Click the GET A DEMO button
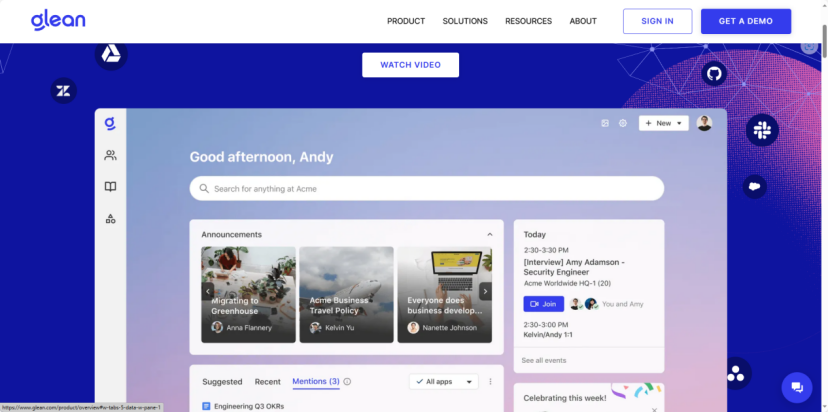 (745, 21)
